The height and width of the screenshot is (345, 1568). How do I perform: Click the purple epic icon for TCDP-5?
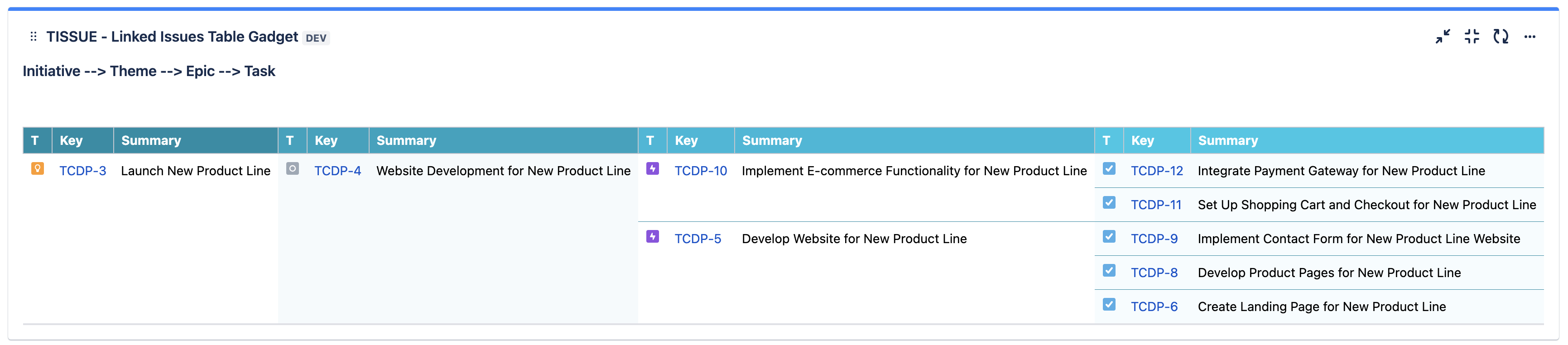652,237
